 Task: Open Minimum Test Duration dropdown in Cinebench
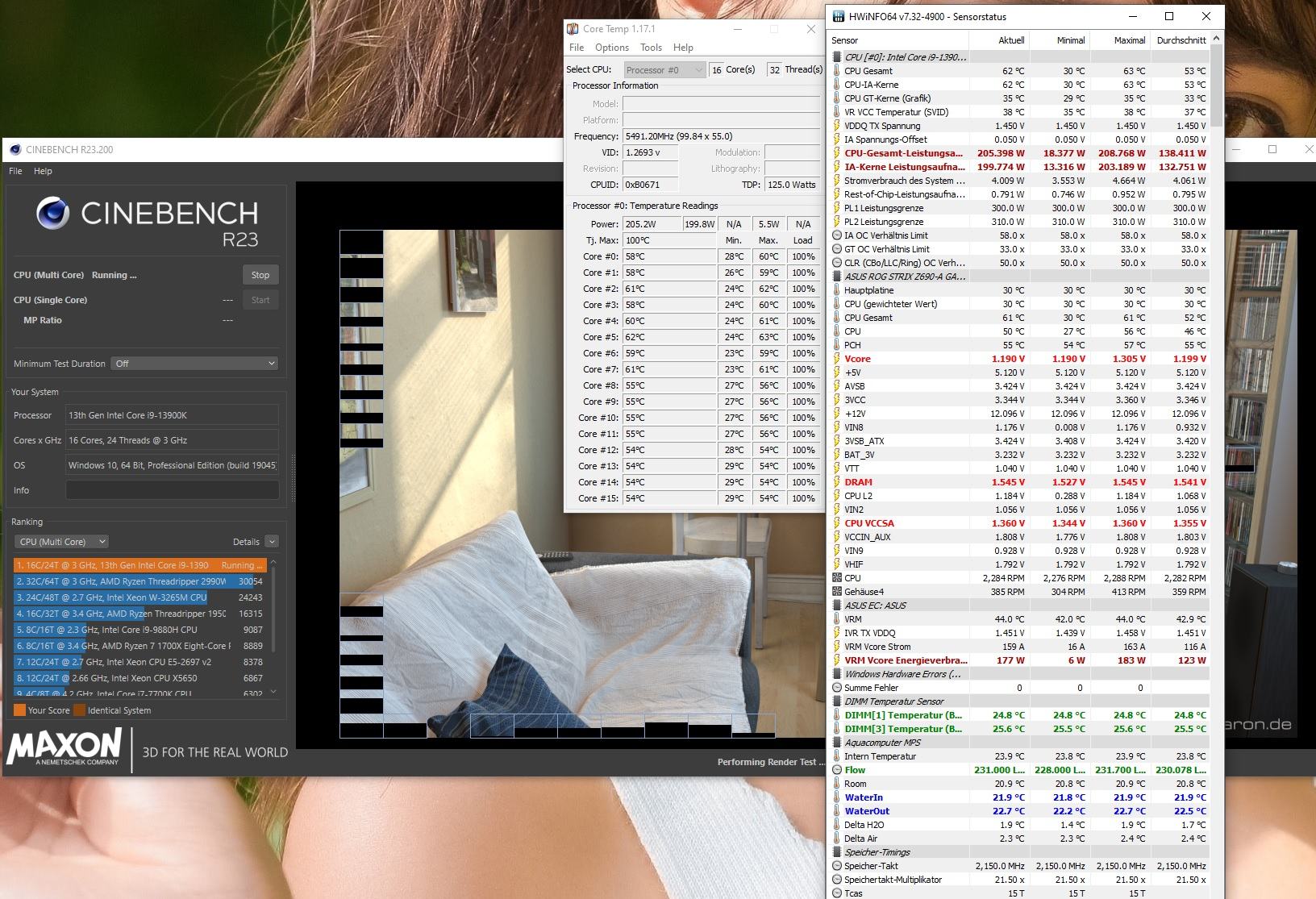coord(194,364)
